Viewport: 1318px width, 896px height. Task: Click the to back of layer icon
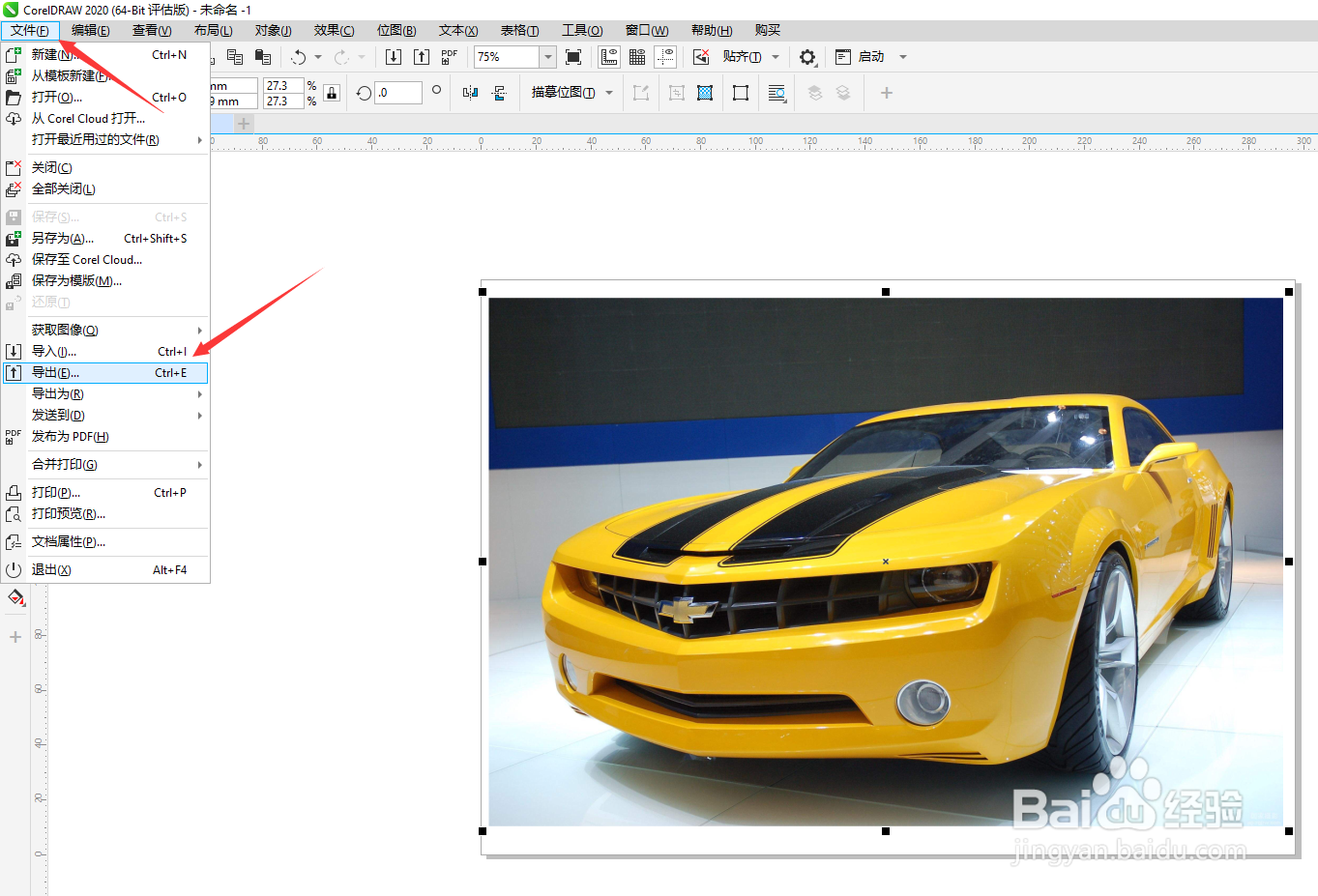click(x=843, y=93)
